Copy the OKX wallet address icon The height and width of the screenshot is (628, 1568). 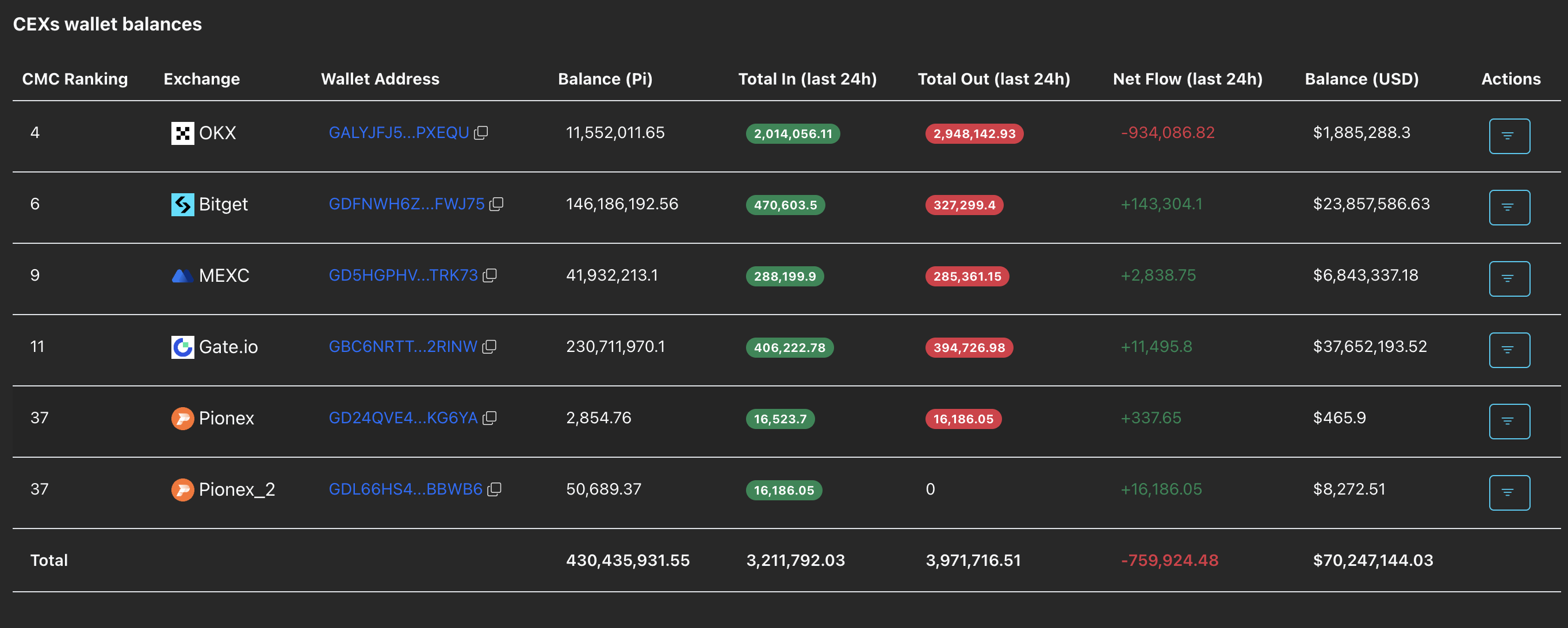[481, 133]
